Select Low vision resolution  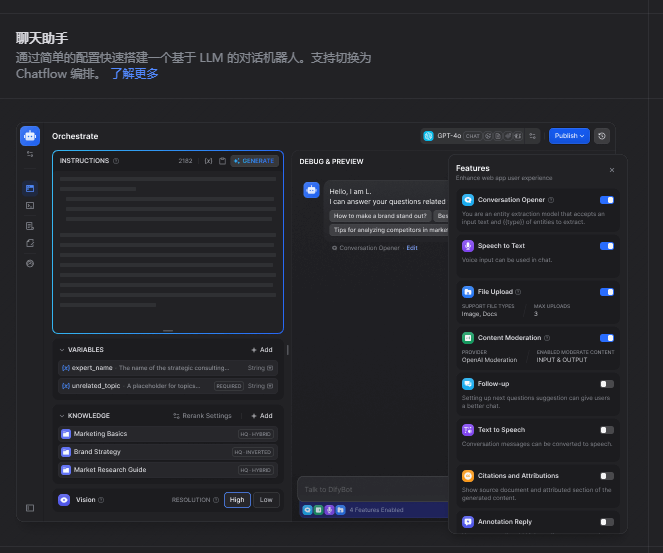tap(266, 500)
